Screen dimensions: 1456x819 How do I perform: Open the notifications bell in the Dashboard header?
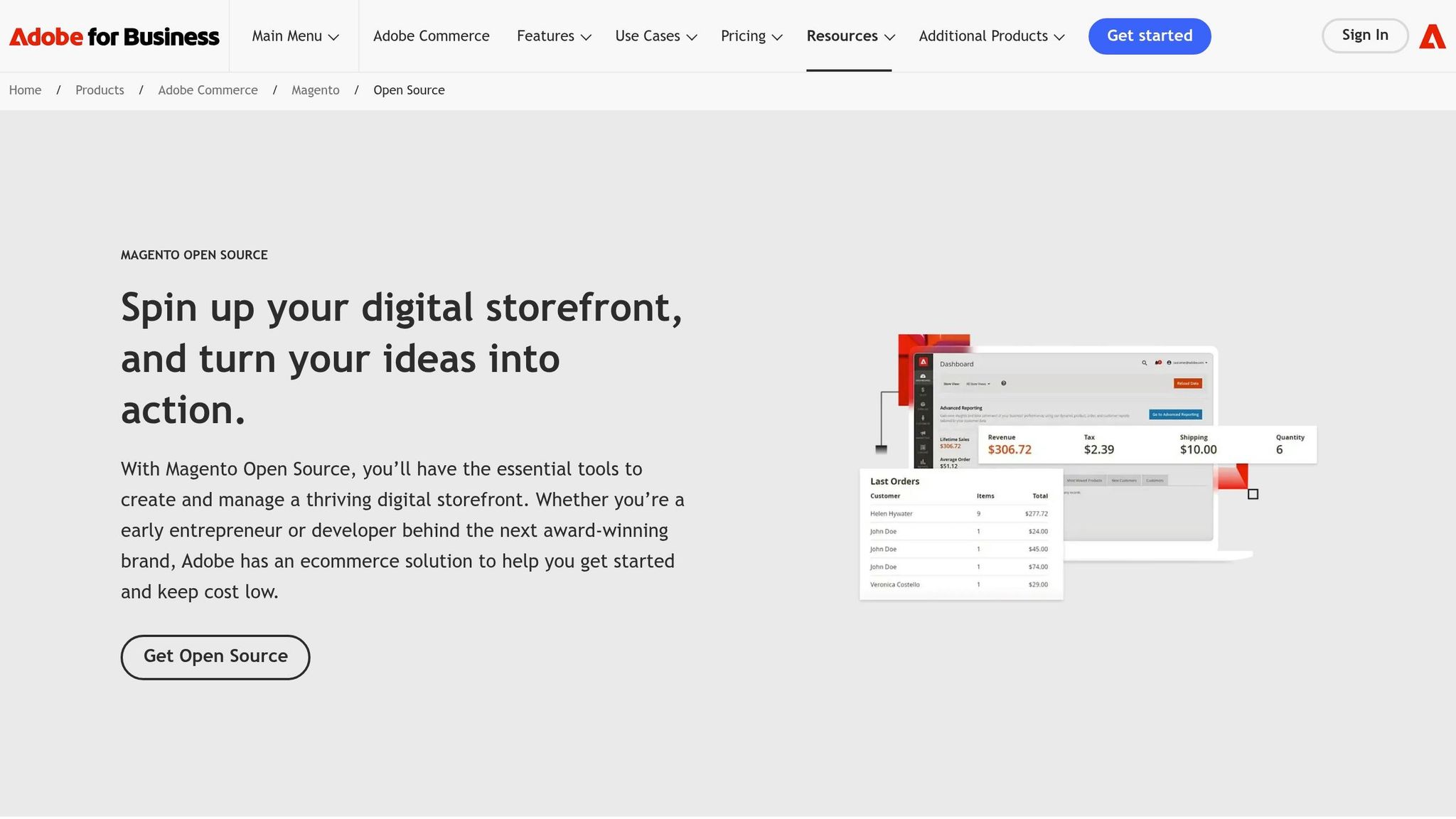click(1157, 363)
